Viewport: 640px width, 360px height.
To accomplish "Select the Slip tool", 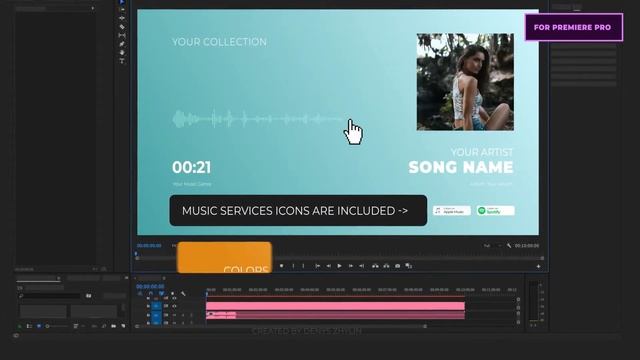I will [122, 36].
